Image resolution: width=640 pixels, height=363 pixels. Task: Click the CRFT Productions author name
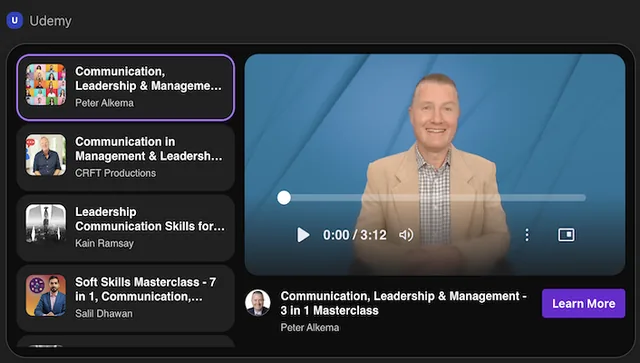click(x=116, y=173)
